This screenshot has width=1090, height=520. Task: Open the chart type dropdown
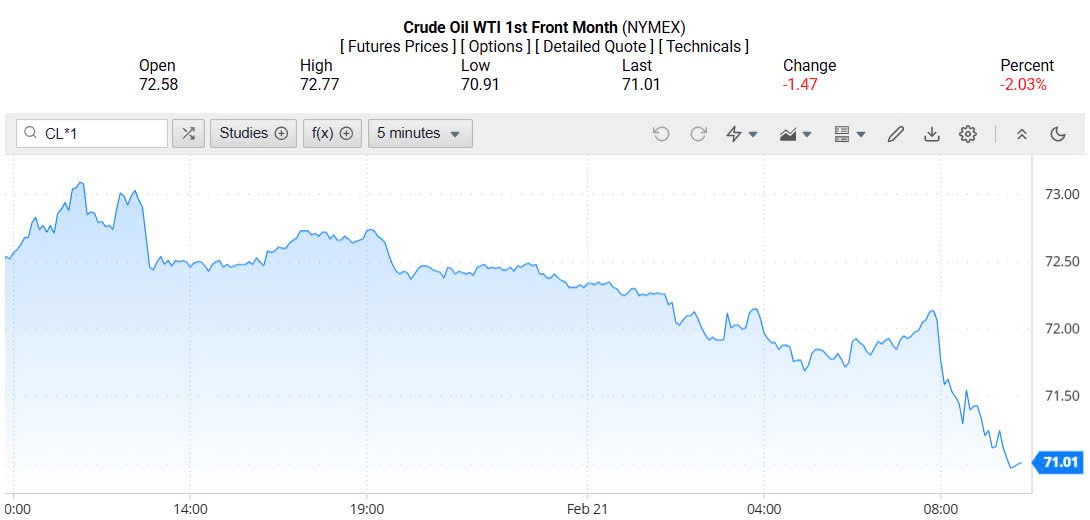pyautogui.click(x=795, y=133)
